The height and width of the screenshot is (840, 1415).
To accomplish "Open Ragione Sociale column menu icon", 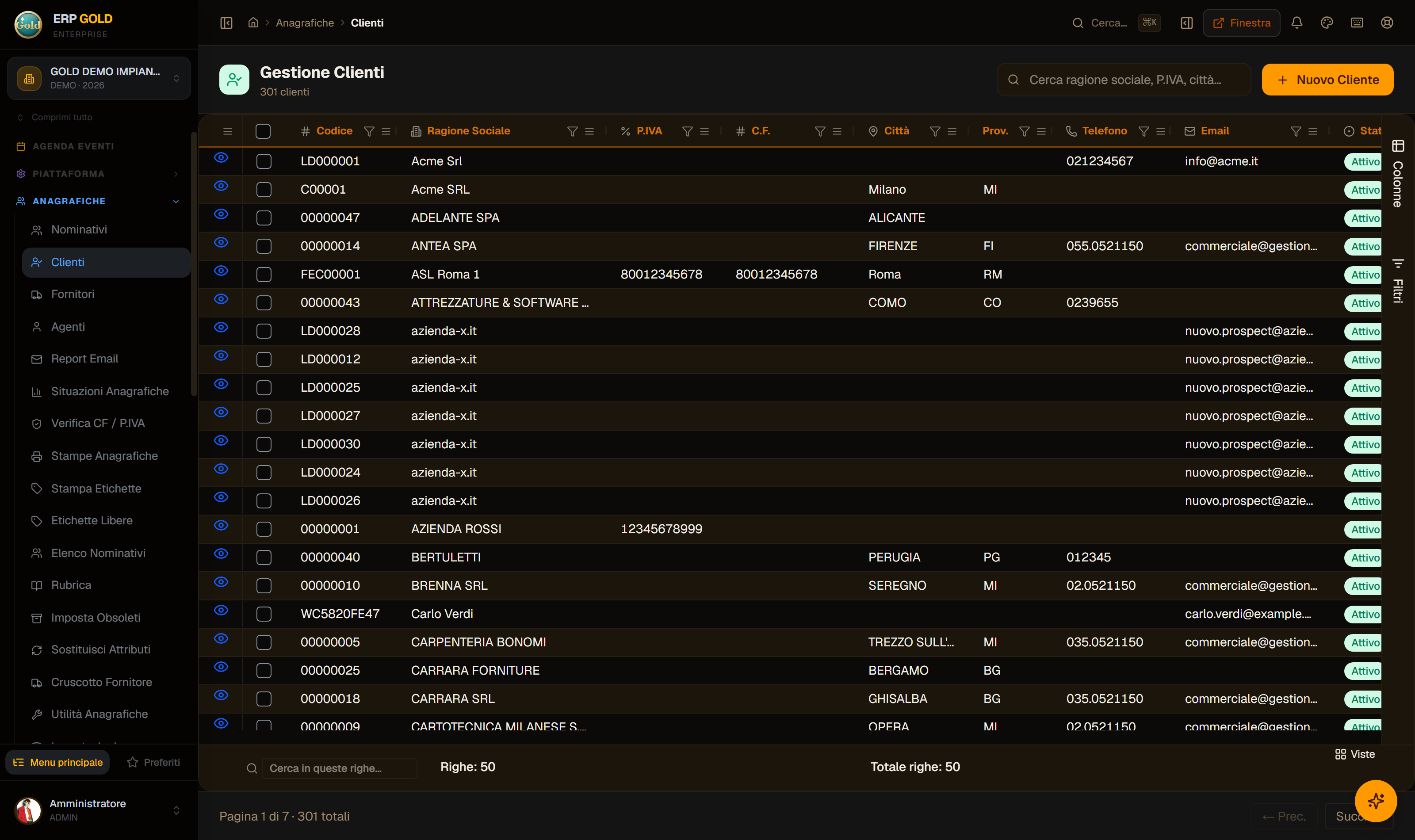I will click(x=589, y=131).
